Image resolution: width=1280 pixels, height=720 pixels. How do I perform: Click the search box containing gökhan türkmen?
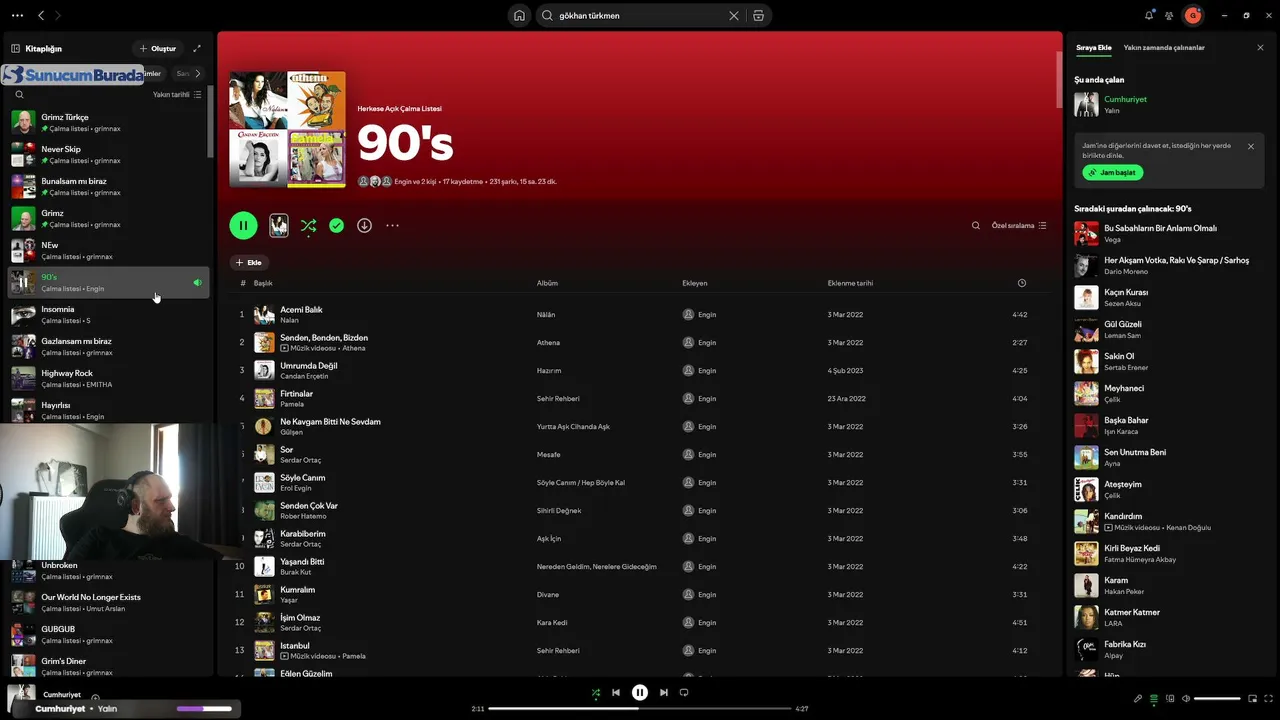640,16
